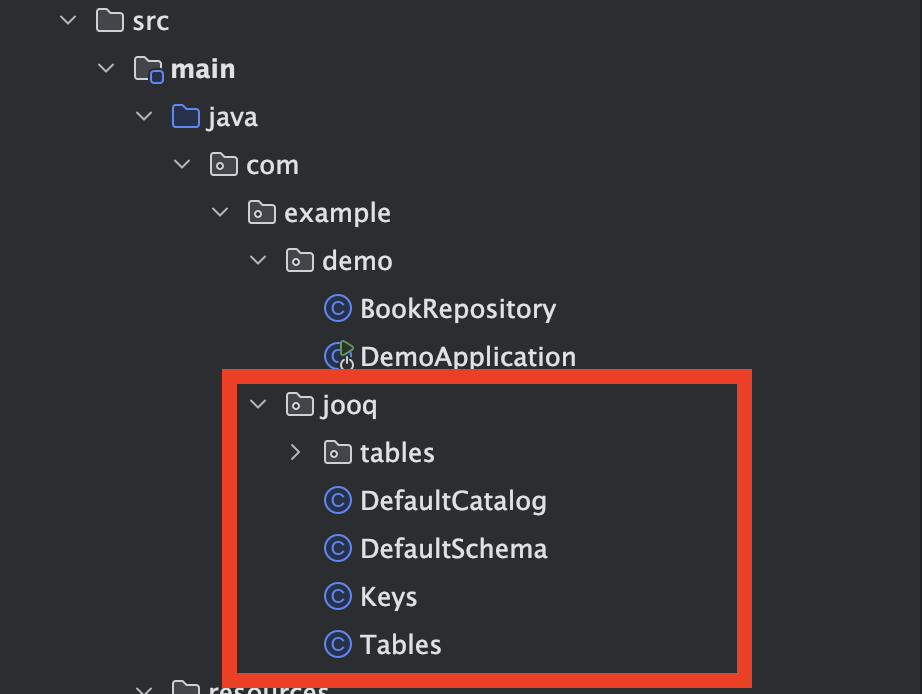Image resolution: width=922 pixels, height=694 pixels.
Task: Select BookRepository in the project tree
Action: (x=458, y=309)
